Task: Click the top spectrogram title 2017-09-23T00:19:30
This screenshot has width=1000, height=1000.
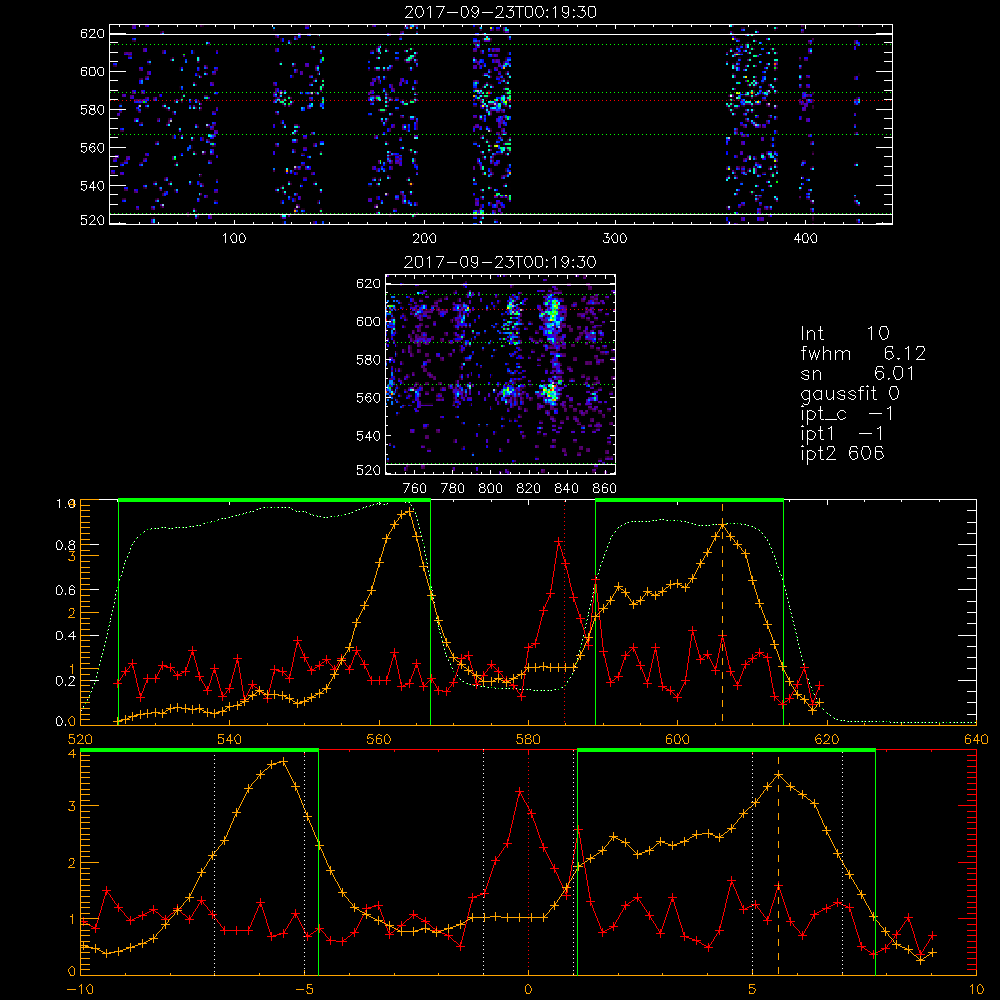Action: [500, 12]
